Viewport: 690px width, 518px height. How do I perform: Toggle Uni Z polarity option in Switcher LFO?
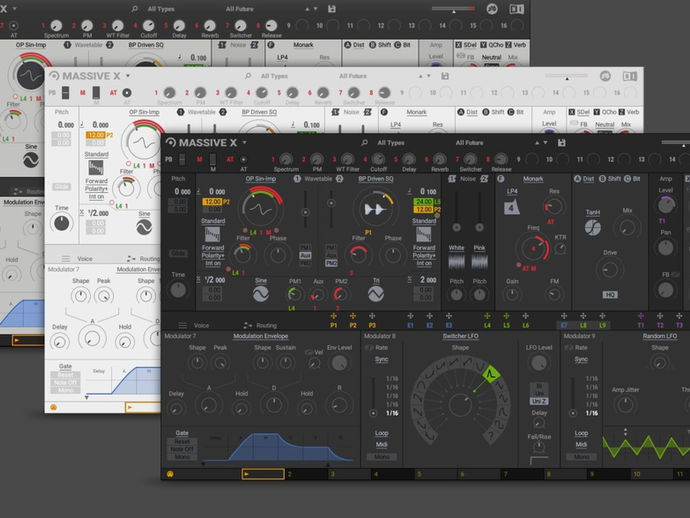[539, 401]
